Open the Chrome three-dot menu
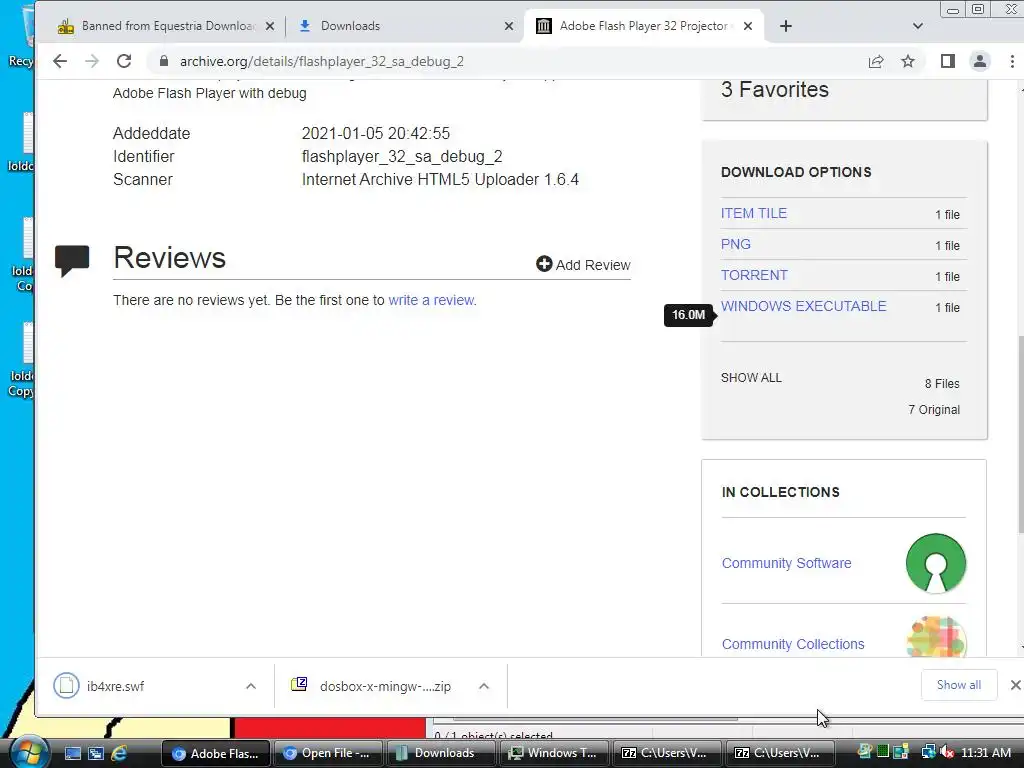The width and height of the screenshot is (1024, 768). coord(1012,61)
